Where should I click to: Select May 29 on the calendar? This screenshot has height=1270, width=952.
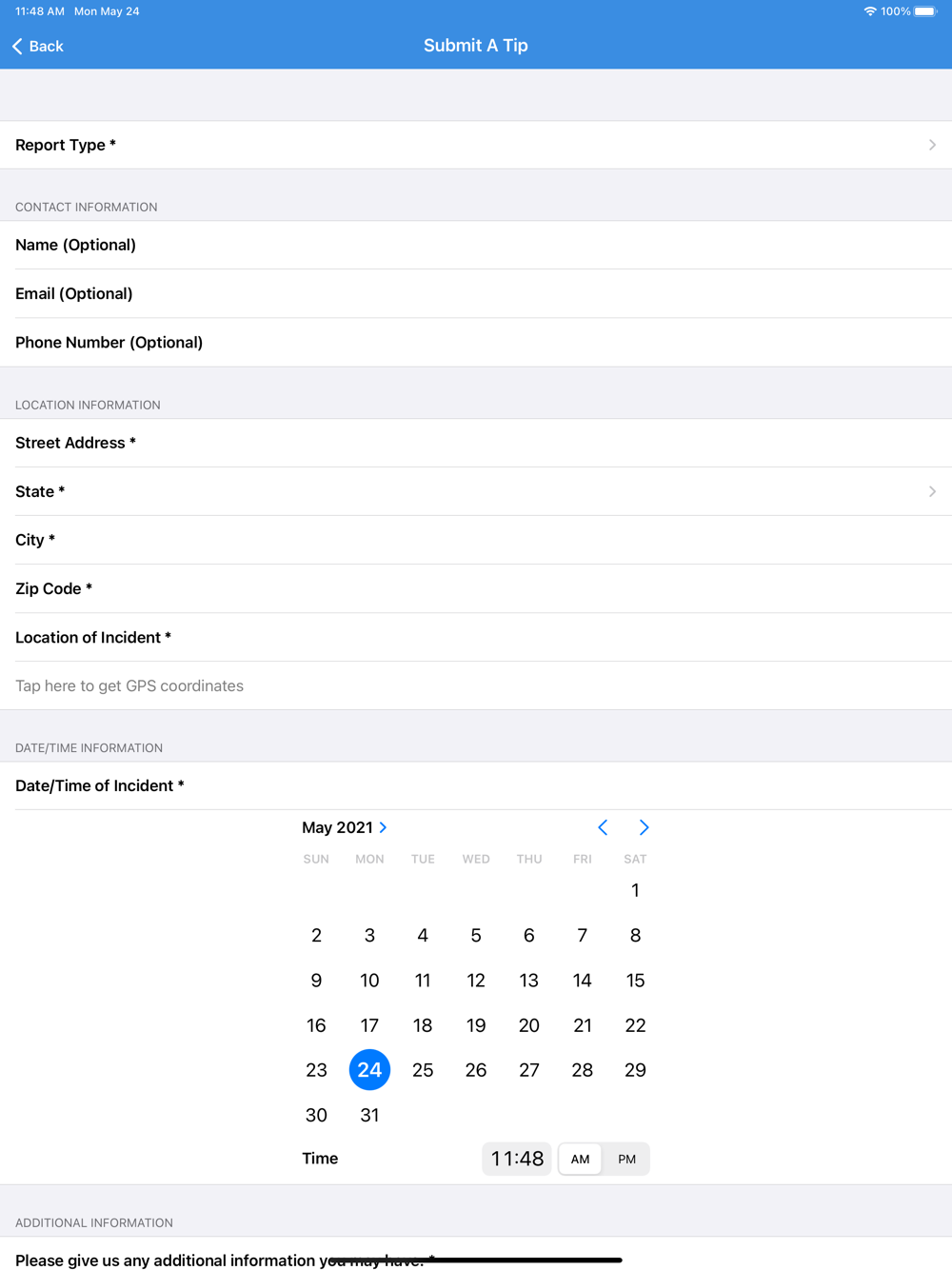tap(635, 1070)
